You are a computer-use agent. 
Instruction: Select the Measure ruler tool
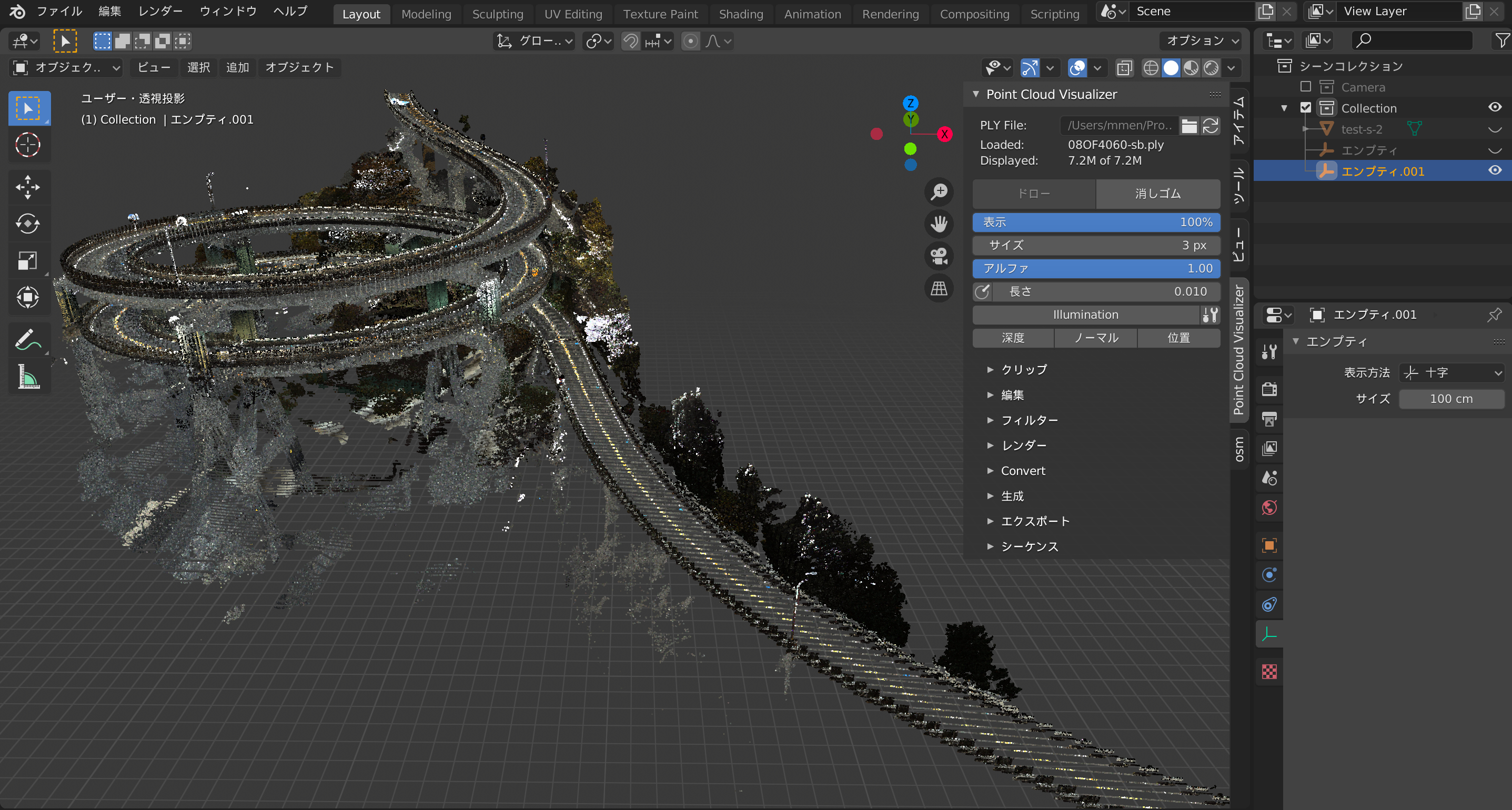pos(27,377)
